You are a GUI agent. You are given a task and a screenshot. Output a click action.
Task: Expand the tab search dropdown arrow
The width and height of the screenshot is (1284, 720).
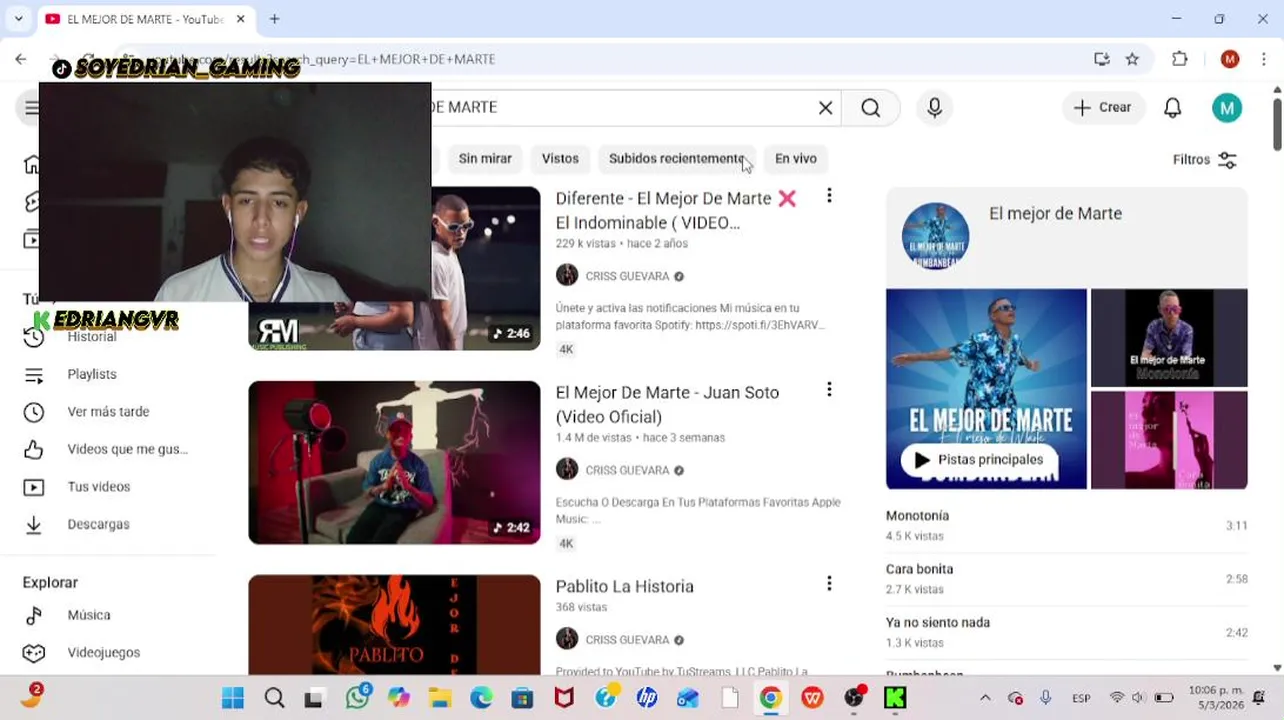pos(18,19)
